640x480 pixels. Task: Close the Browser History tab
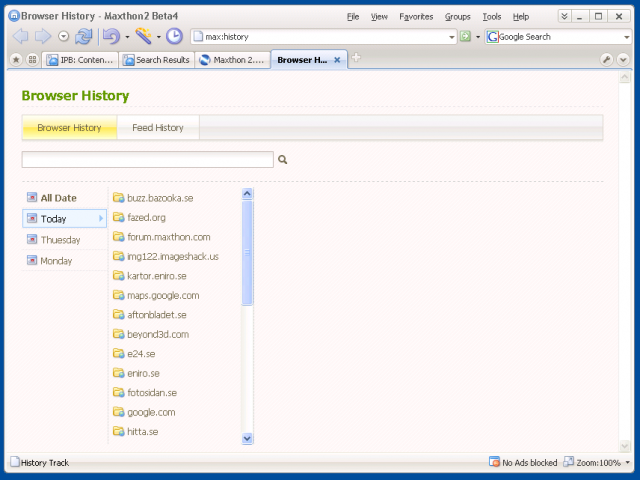[x=338, y=60]
